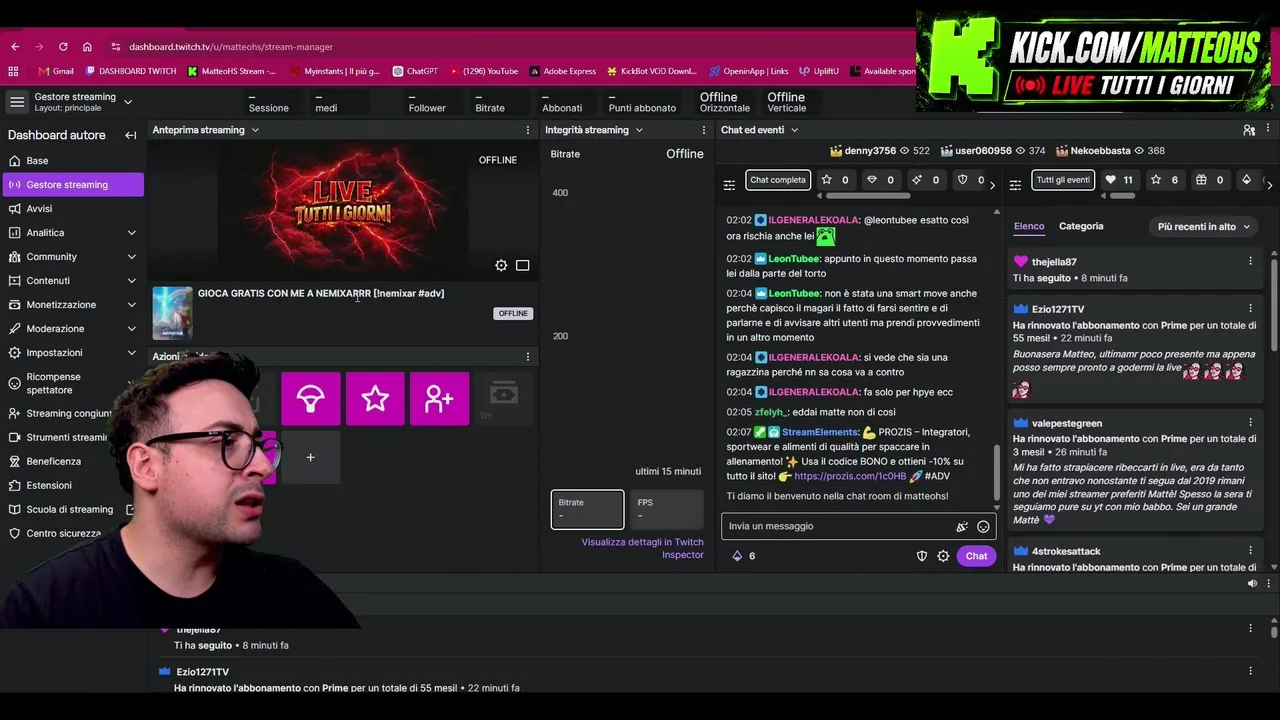Open Integrità streaming panel options menu
Viewport: 1280px width, 720px height.
pos(703,130)
